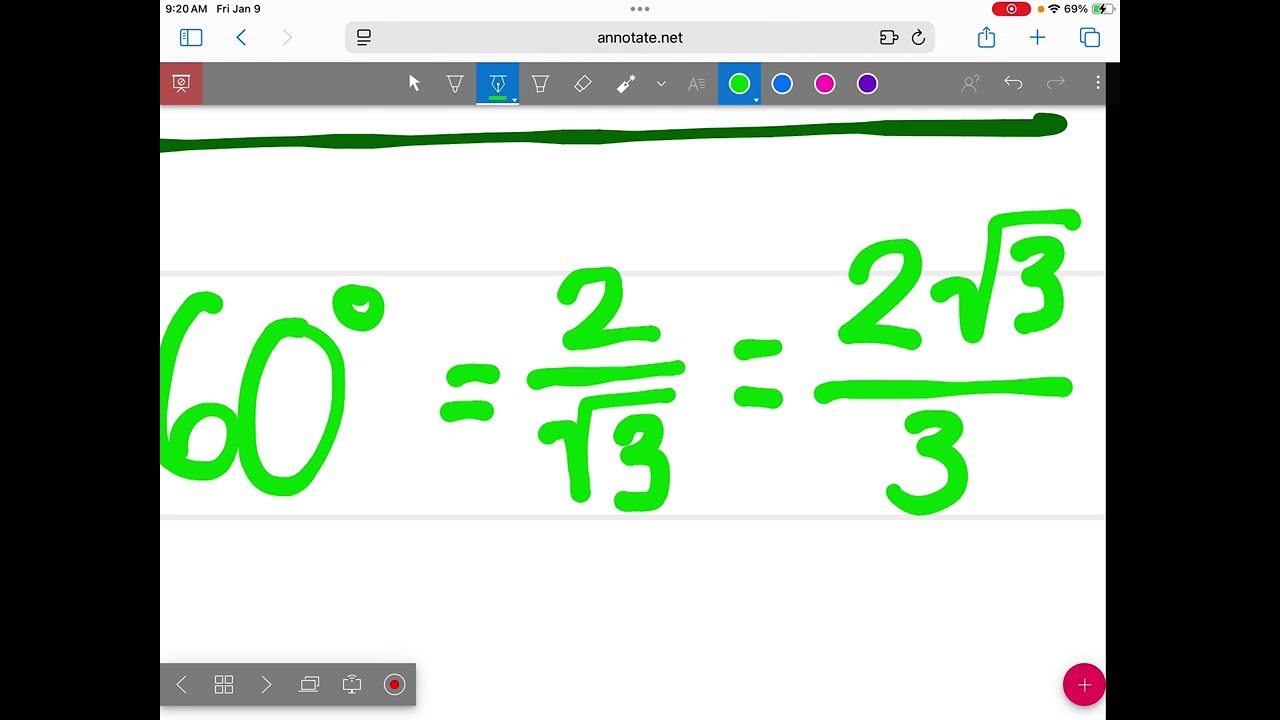
Task: Open the green color options dropdown arrow
Action: click(x=756, y=100)
